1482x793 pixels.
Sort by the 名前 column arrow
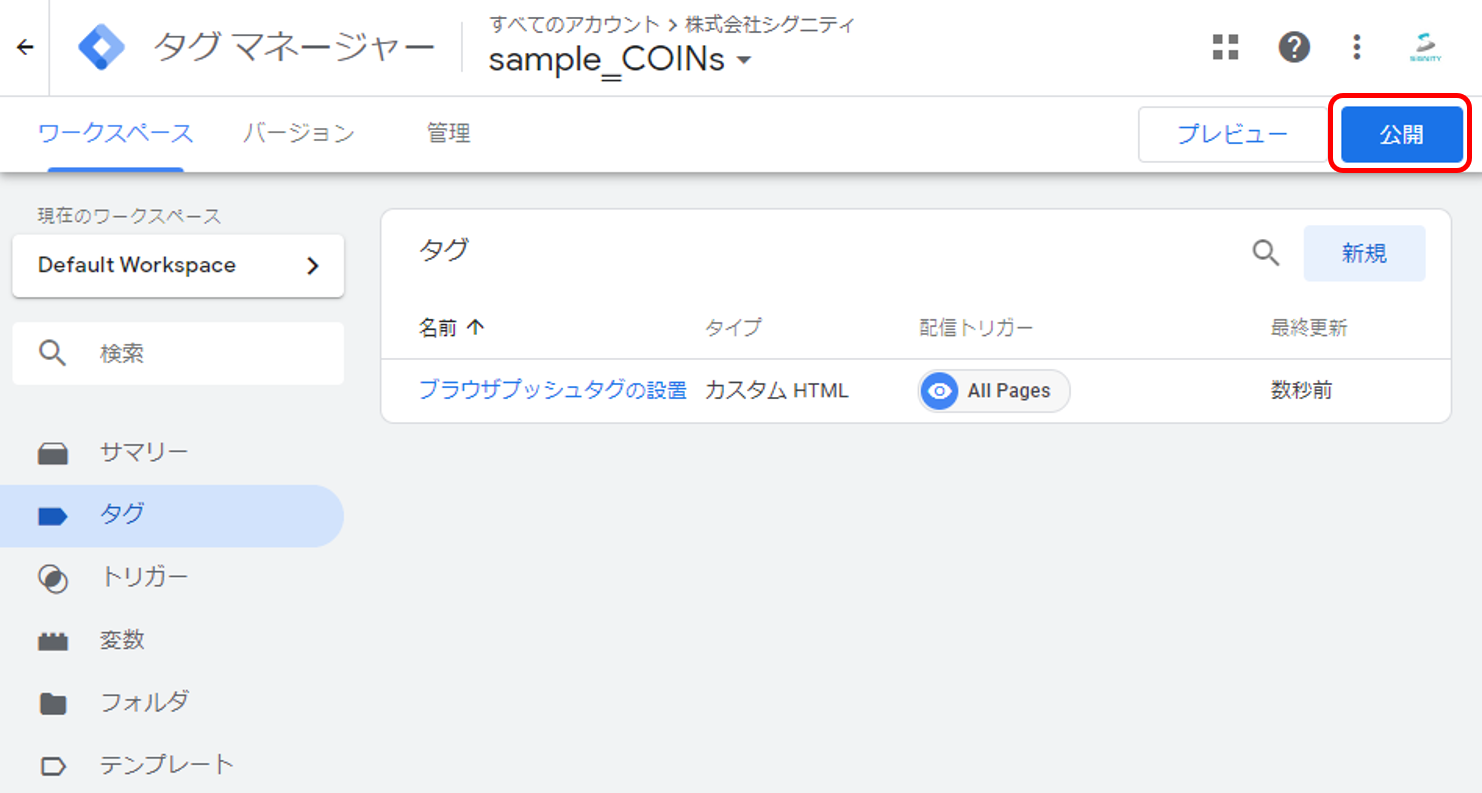(476, 328)
